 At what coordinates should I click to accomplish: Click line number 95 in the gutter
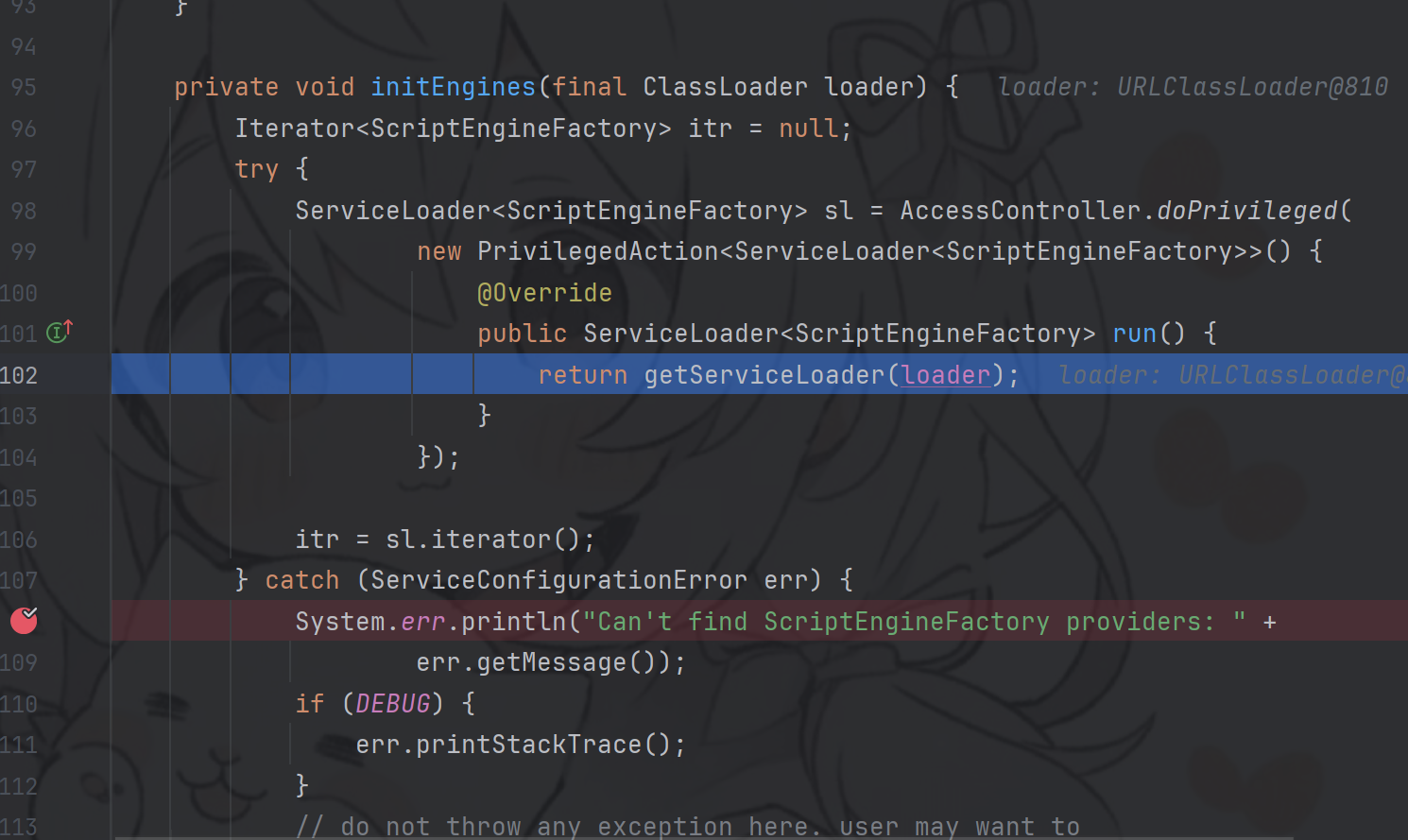click(x=24, y=87)
